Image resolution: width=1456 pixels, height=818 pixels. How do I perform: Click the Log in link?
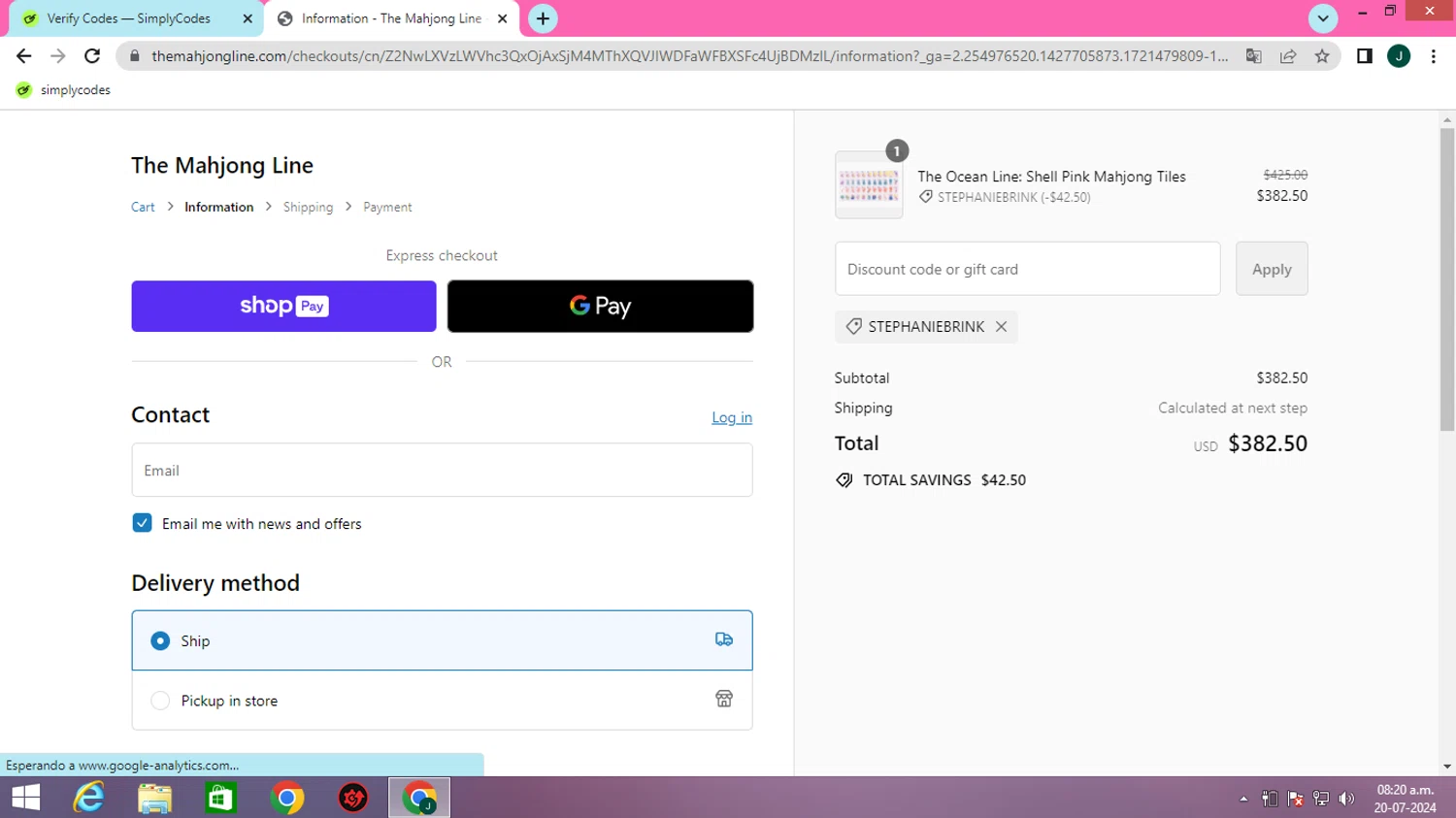click(732, 418)
